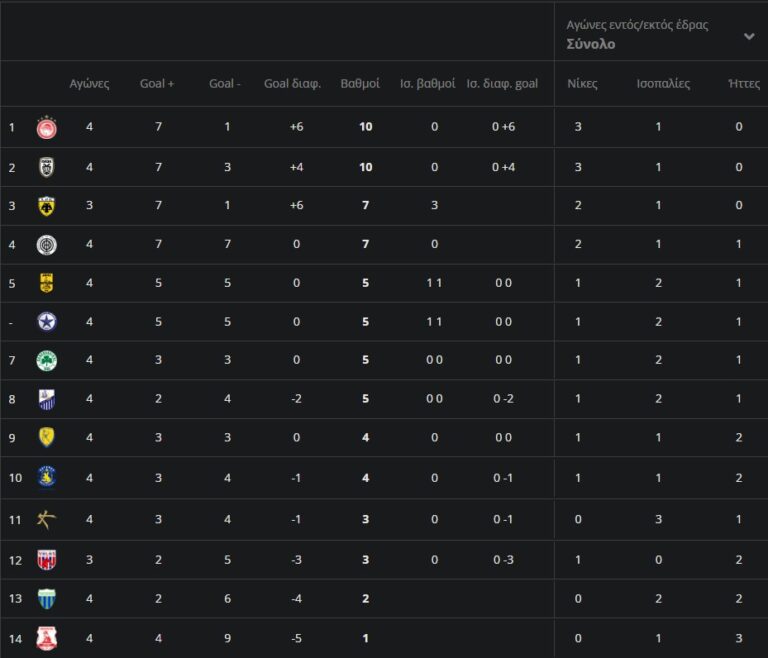Image resolution: width=768 pixels, height=658 pixels.
Task: Click the blue-and-white striped crest in eighth place
Action: (x=46, y=399)
